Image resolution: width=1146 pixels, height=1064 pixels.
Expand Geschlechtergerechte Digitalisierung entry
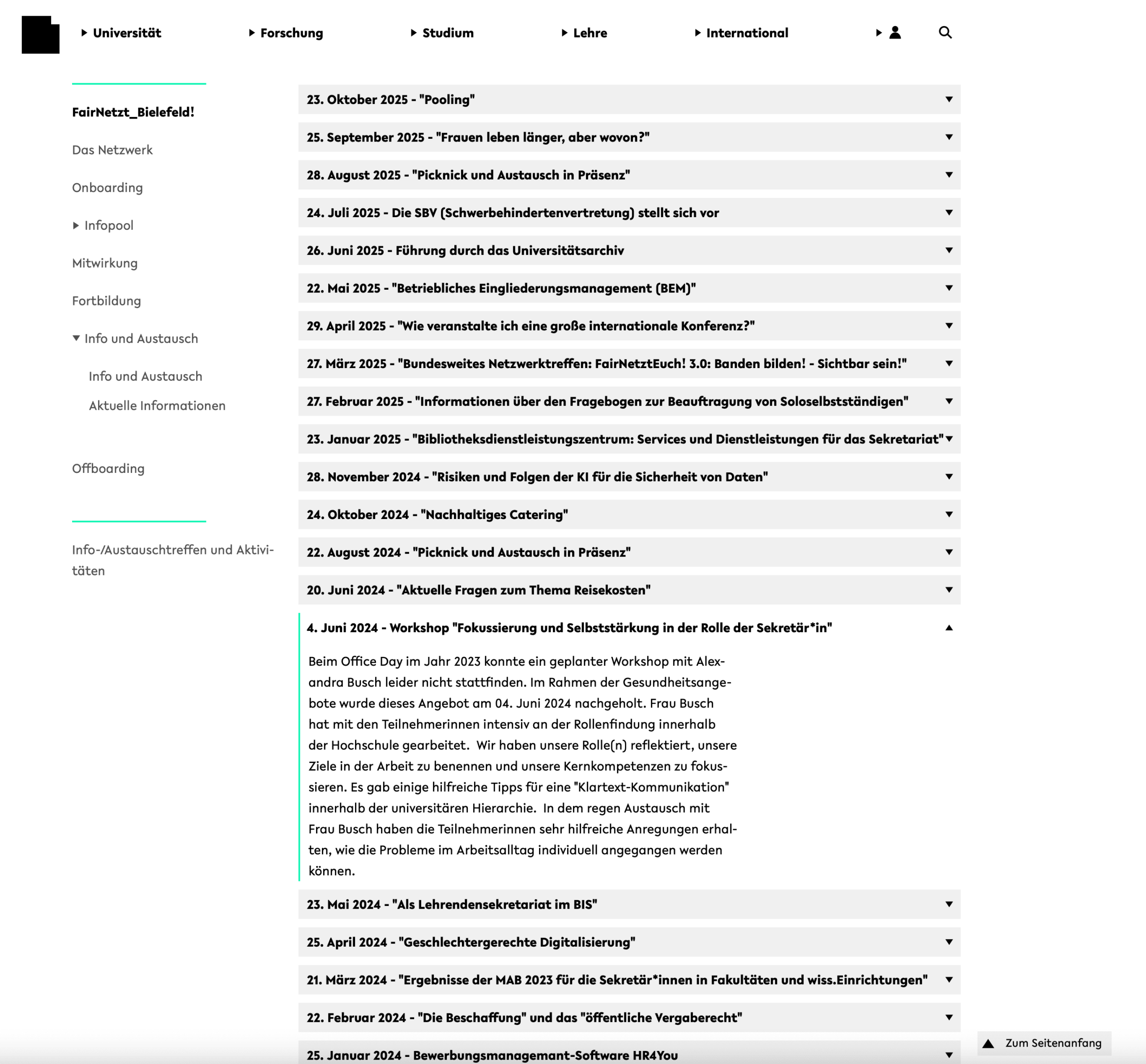pyautogui.click(x=470, y=942)
